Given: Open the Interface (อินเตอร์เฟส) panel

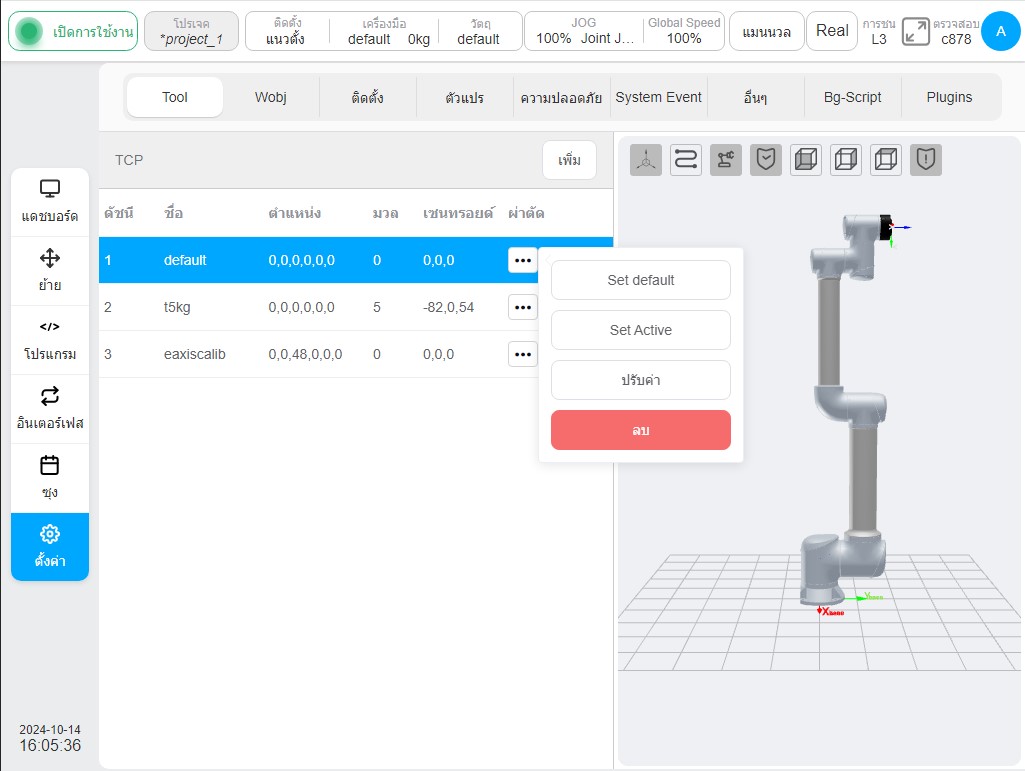Looking at the screenshot, I should (x=50, y=409).
